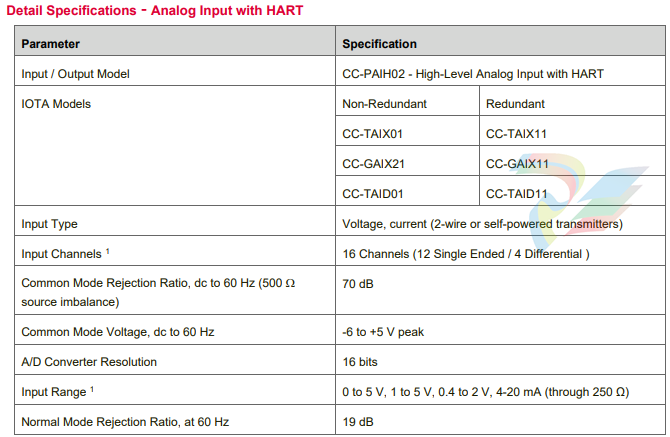Viewport: 670px width, 437px height.
Task: Select the '70 dB' specification value
Action: click(x=357, y=284)
